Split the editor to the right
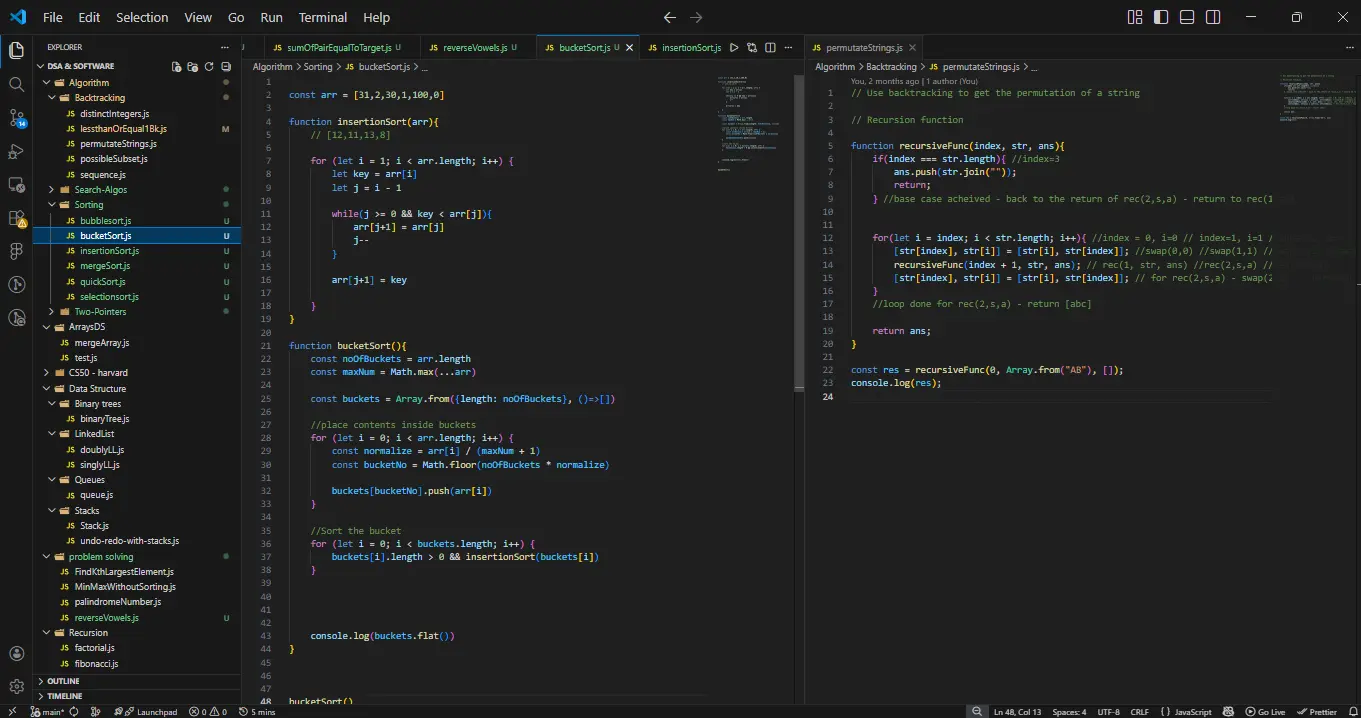The image size is (1361, 718). 770,47
